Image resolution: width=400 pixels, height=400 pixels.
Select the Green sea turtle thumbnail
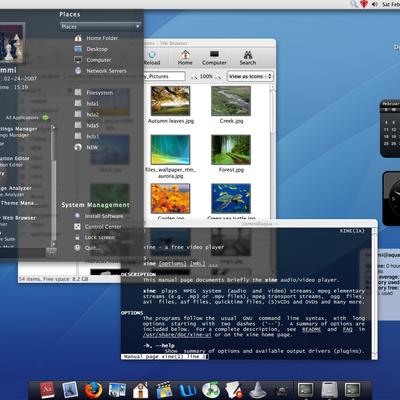tap(231, 198)
